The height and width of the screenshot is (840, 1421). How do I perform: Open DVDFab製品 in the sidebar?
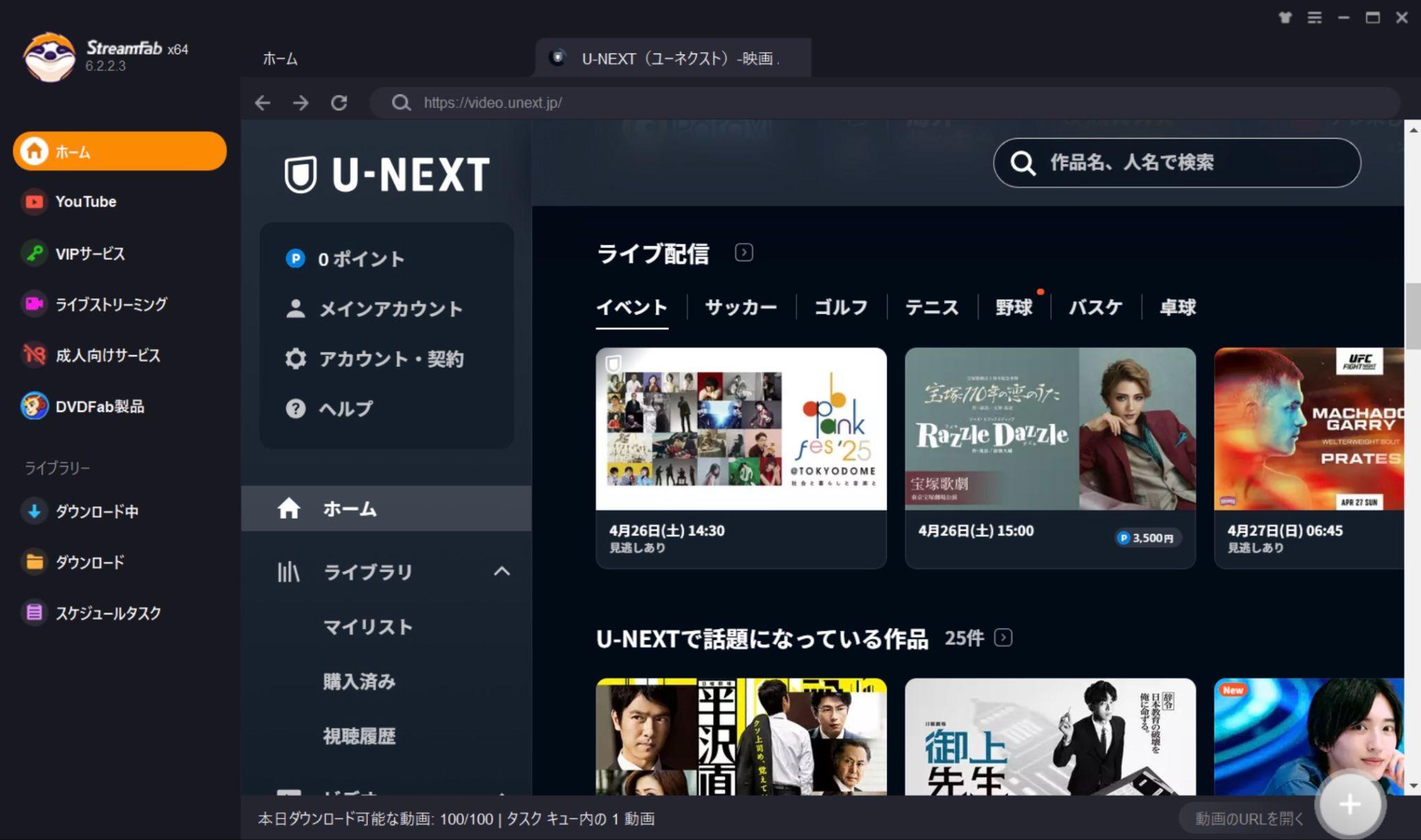99,406
